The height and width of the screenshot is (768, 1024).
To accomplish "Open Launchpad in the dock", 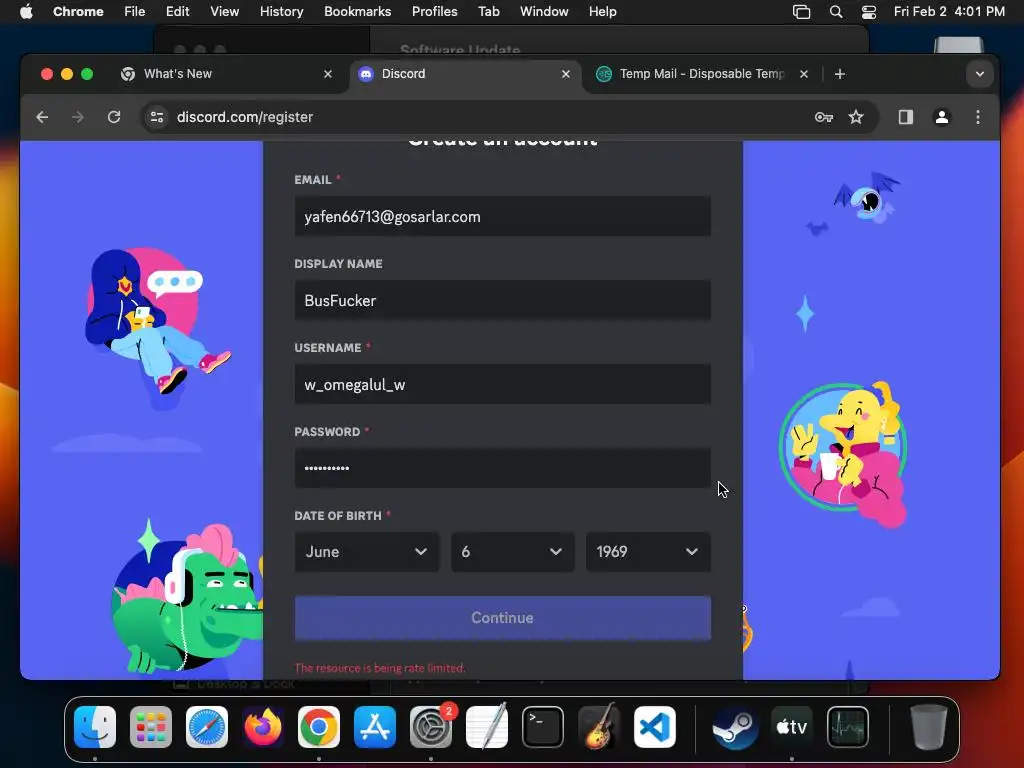I will tap(151, 727).
